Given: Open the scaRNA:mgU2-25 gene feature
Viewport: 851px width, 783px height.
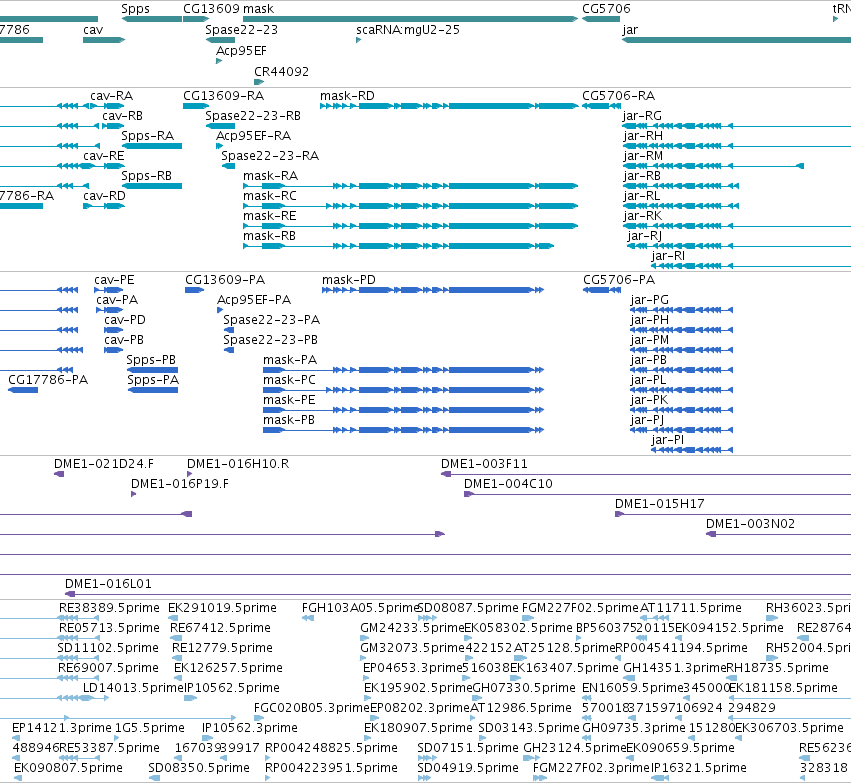Looking at the screenshot, I should pos(358,40).
